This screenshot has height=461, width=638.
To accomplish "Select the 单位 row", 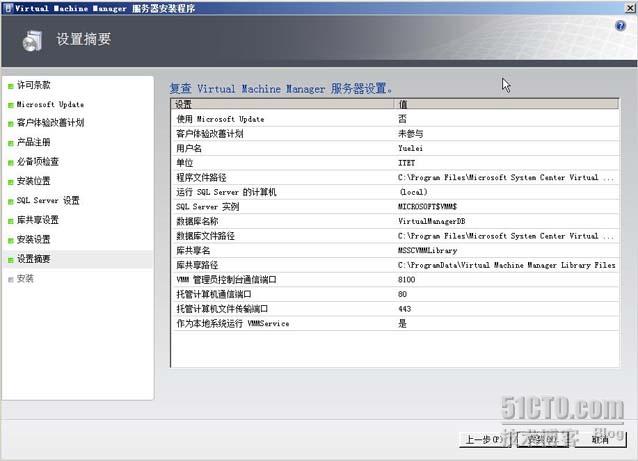I will click(x=395, y=163).
